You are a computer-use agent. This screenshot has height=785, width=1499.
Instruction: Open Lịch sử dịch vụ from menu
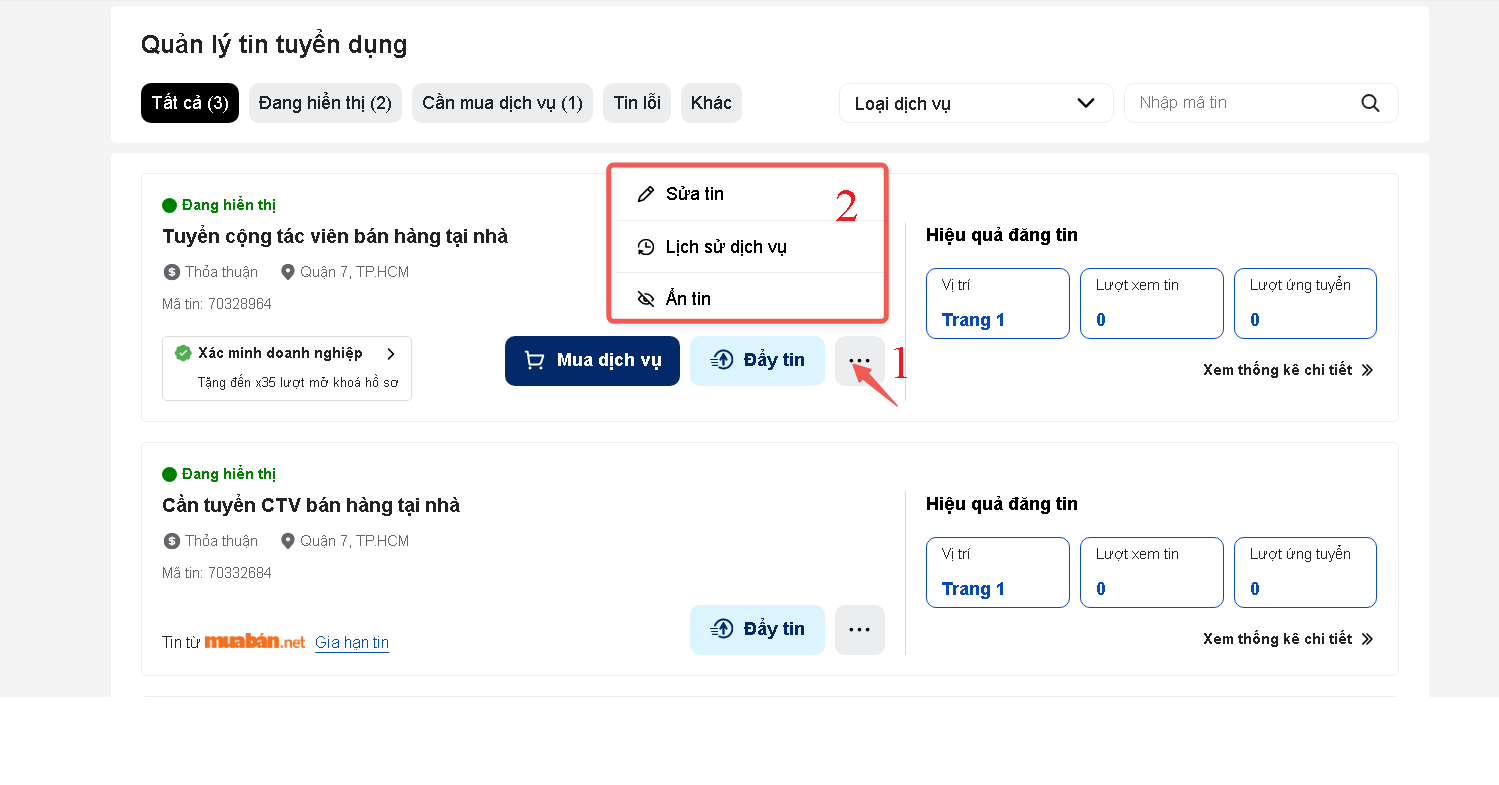tap(725, 247)
